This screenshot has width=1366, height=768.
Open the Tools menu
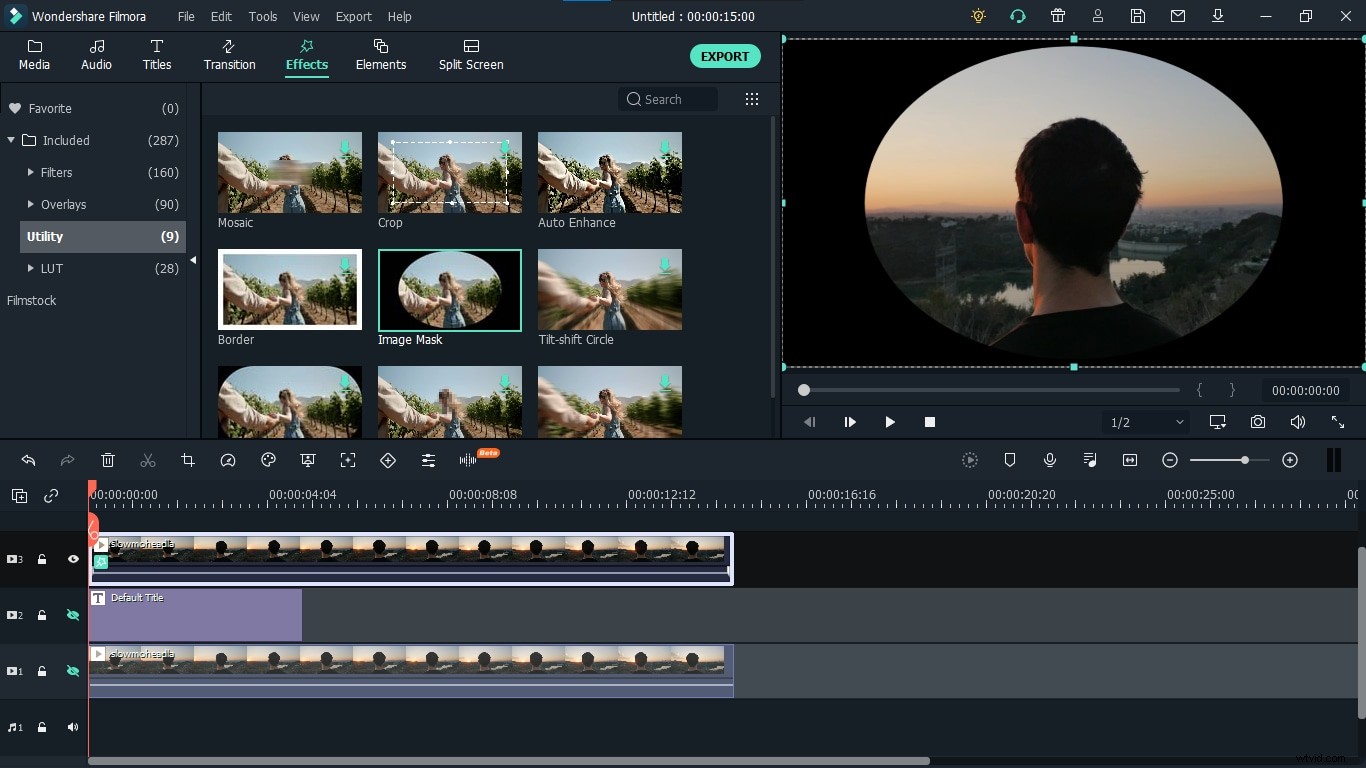263,17
